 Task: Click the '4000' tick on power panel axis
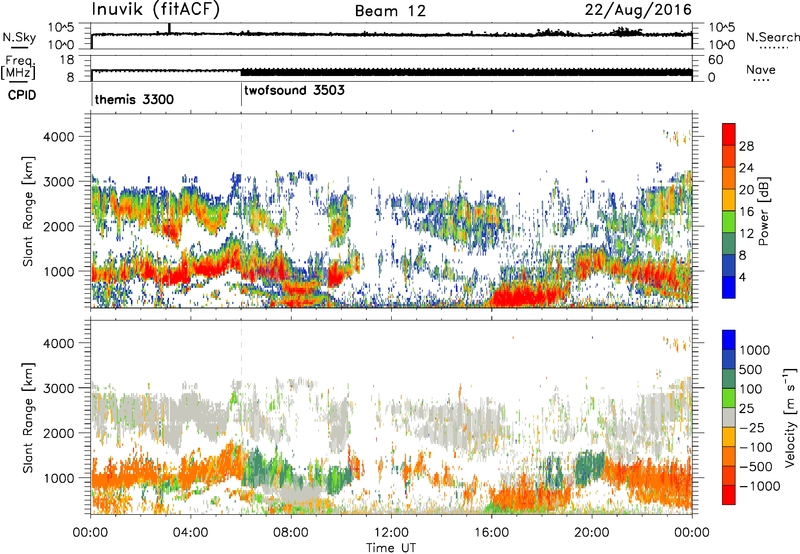(x=58, y=136)
